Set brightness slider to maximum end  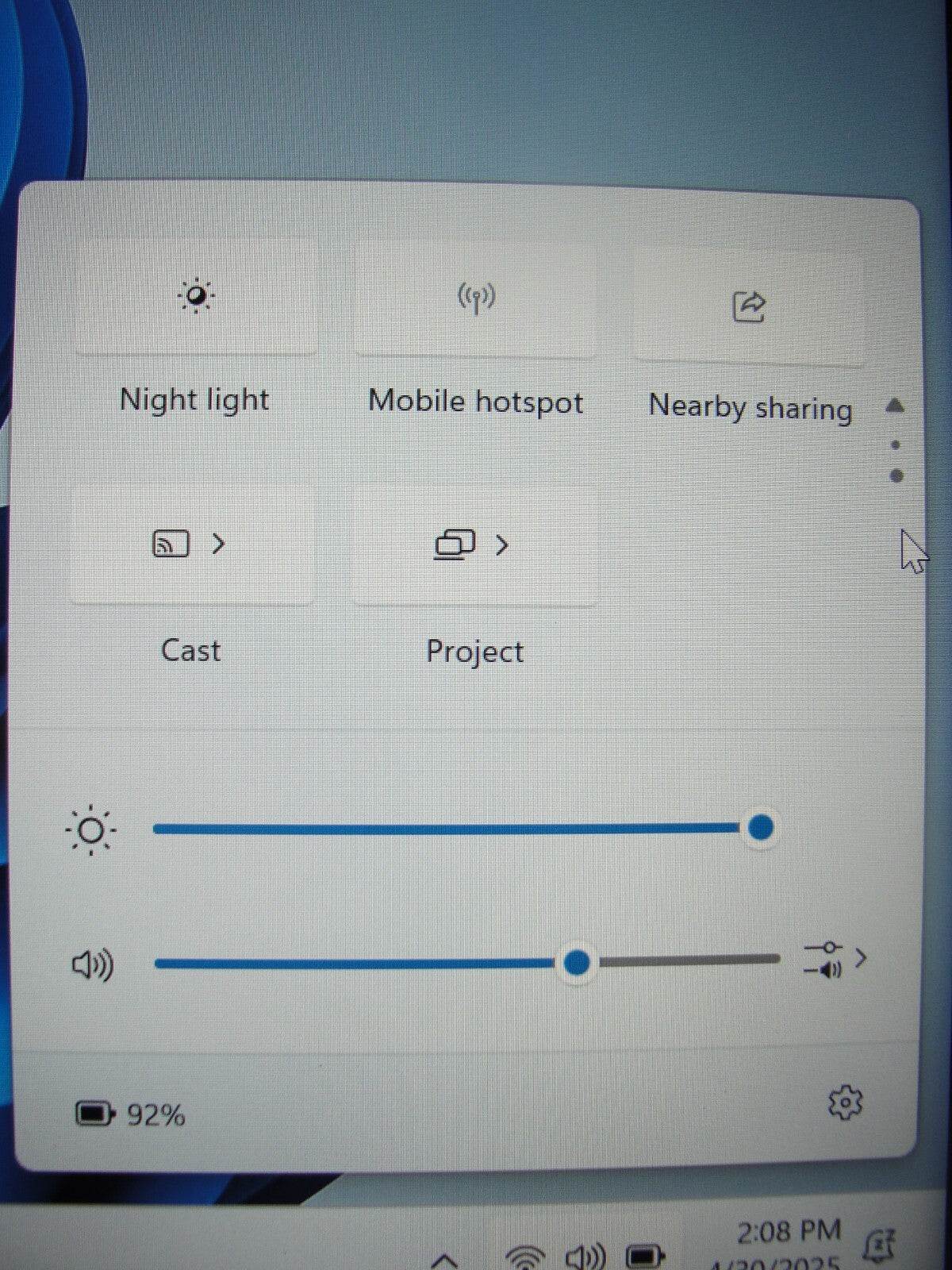point(761,827)
